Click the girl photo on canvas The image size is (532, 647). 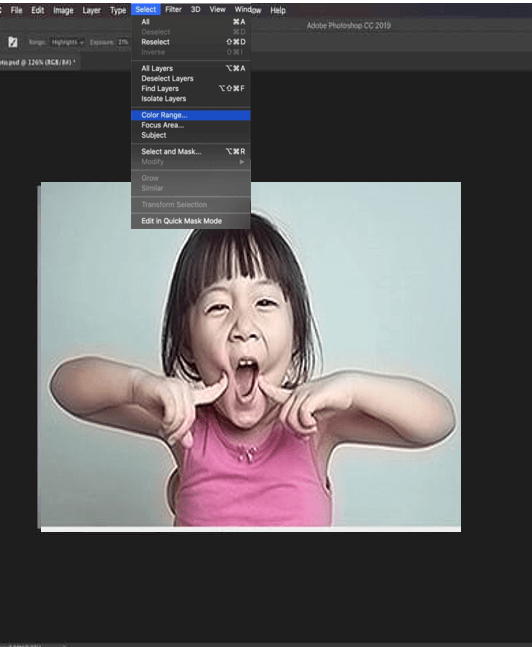(x=251, y=357)
